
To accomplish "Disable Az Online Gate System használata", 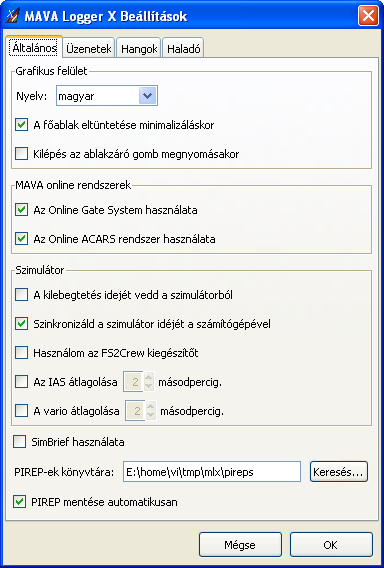I will click(x=21, y=210).
